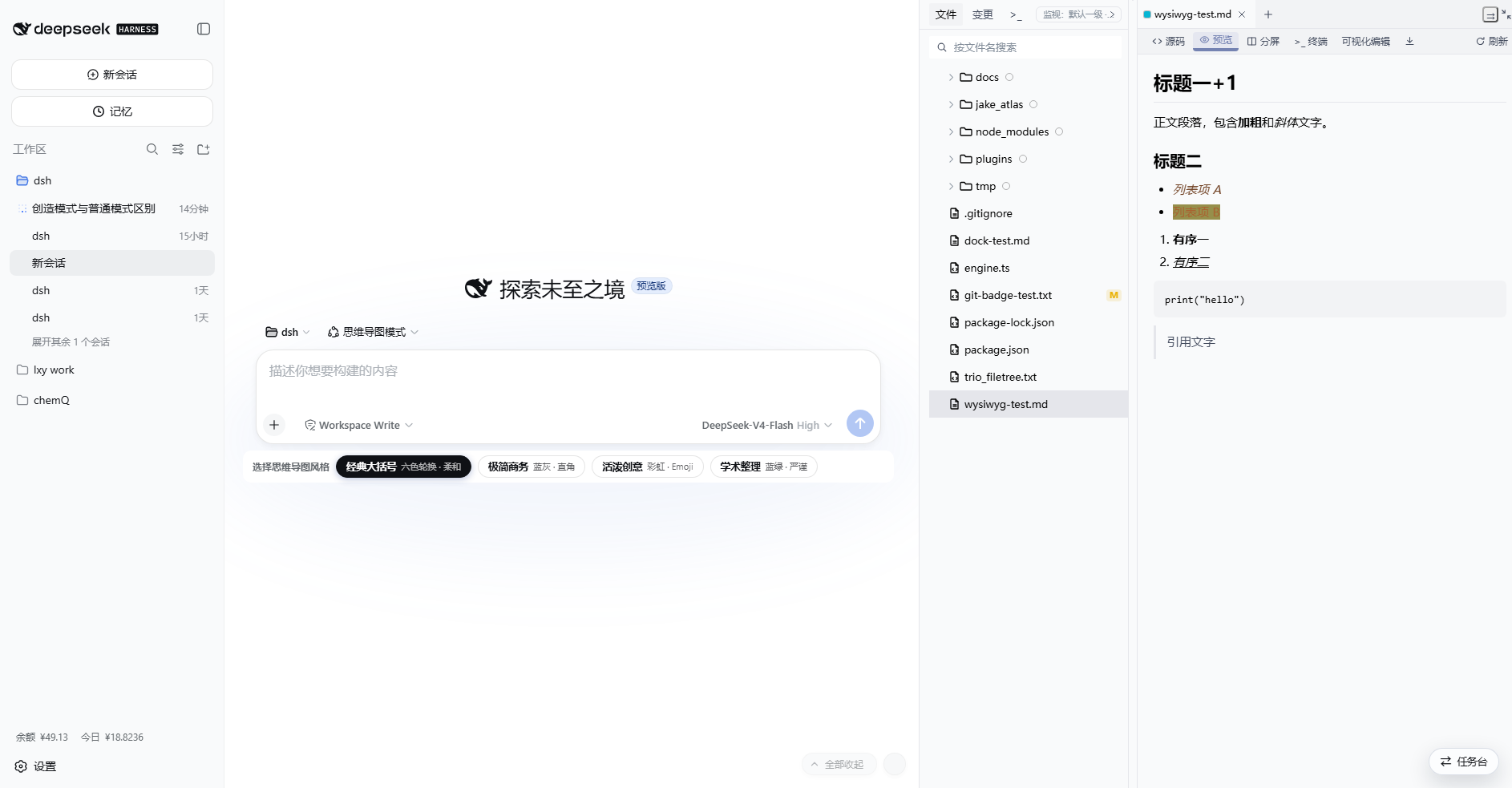Click the send arrow button
This screenshot has height=788, width=1512.
click(x=860, y=423)
